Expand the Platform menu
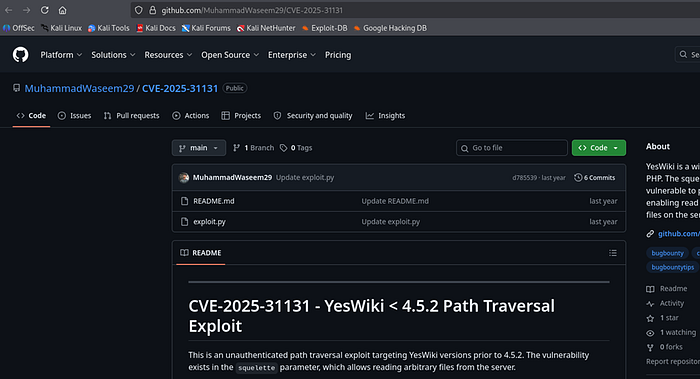The image size is (700, 379). click(61, 54)
